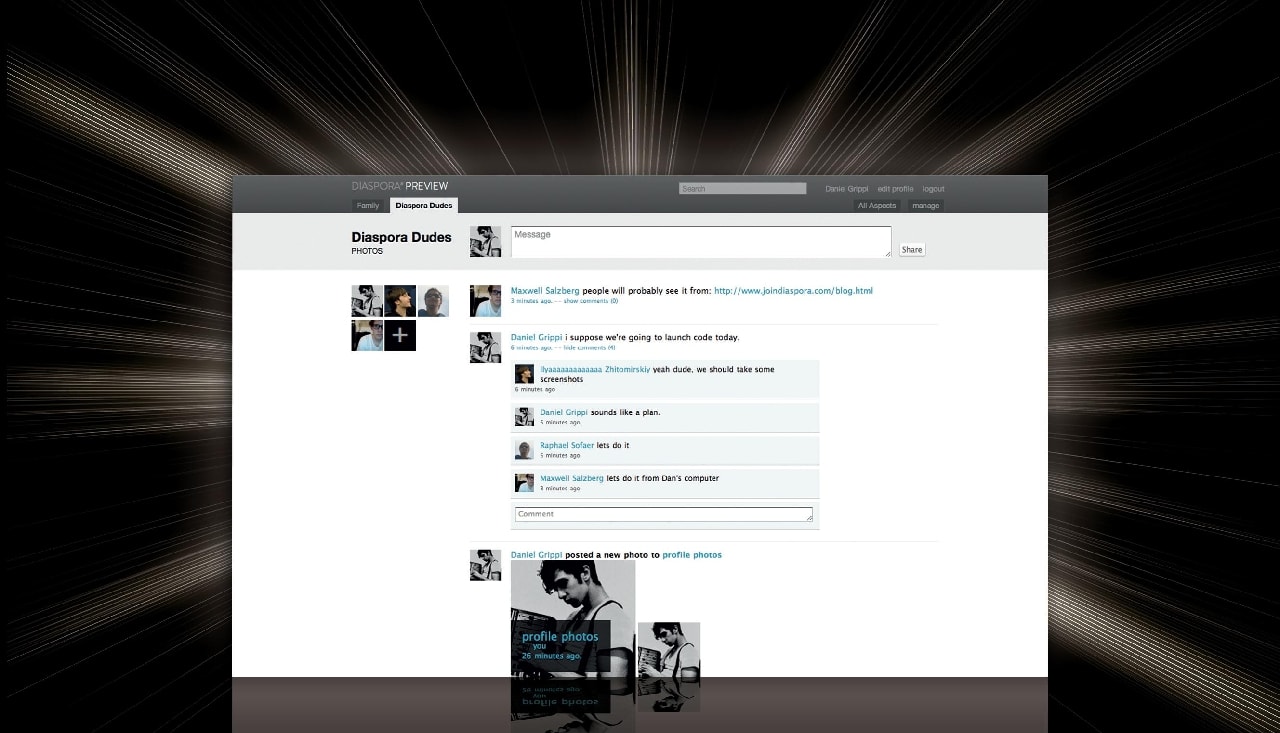Focus the Search field in header

tap(742, 189)
